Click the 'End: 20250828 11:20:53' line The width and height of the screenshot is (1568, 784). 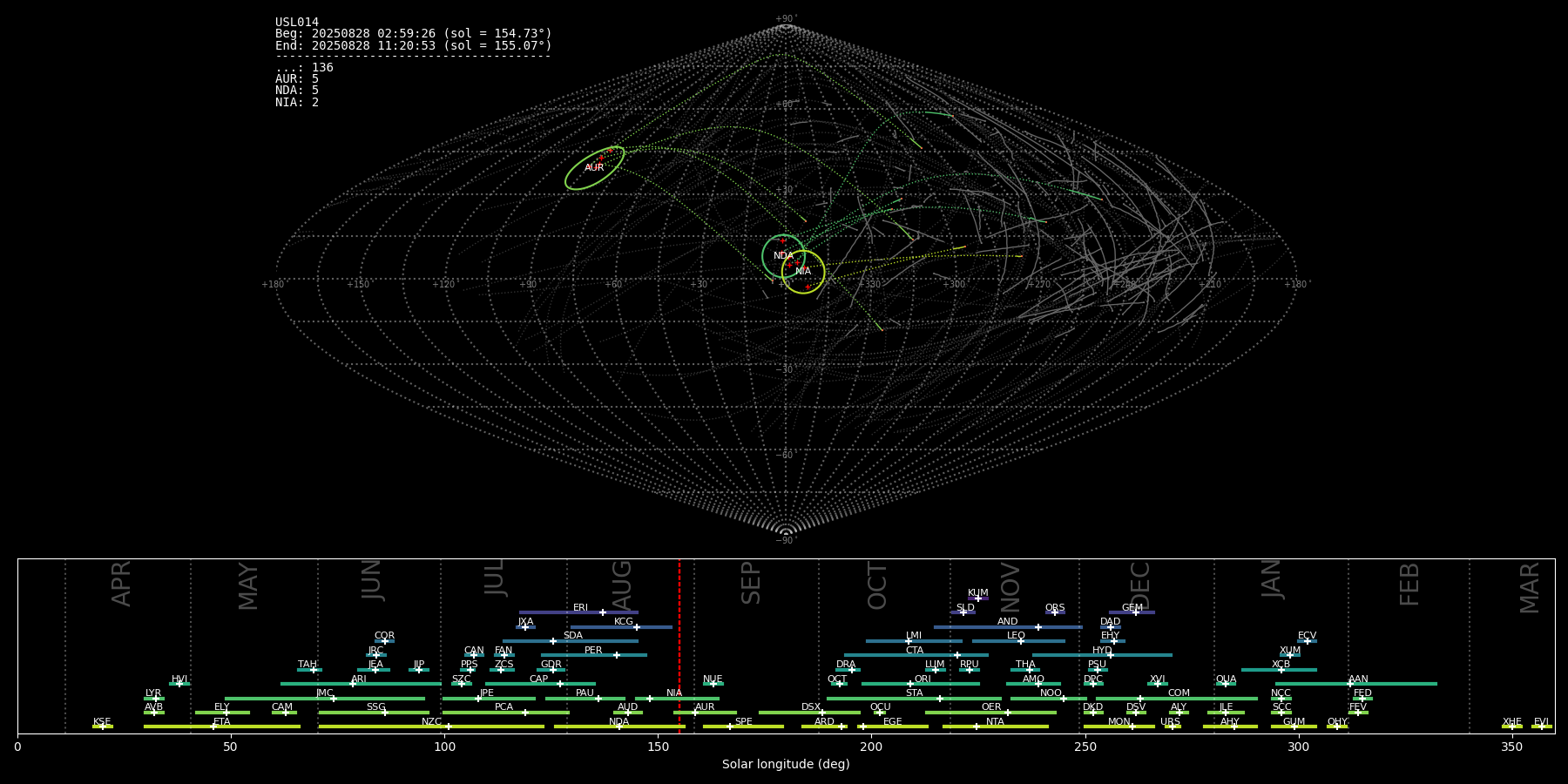click(414, 45)
